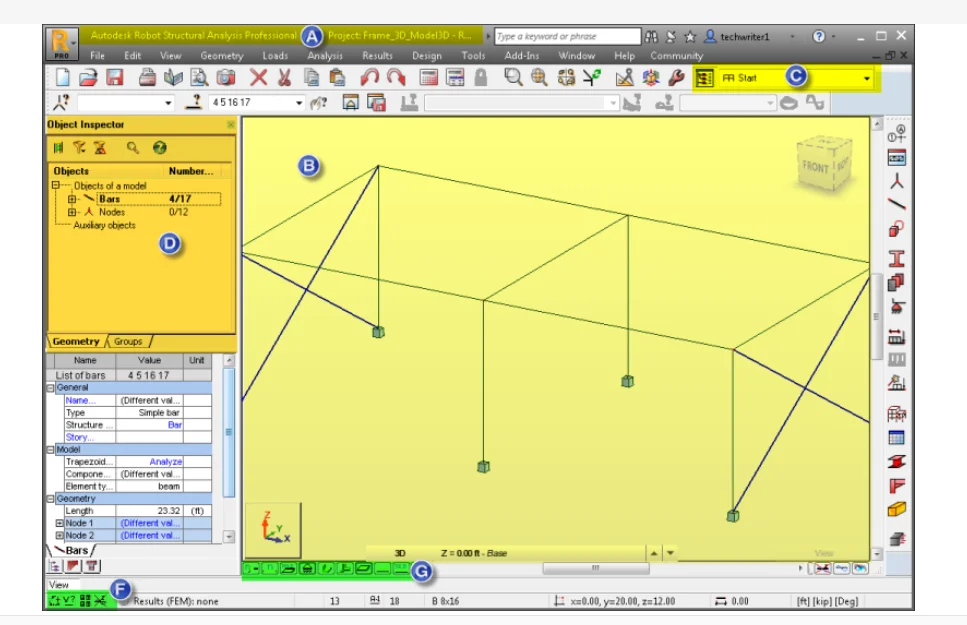Open the bar selection 4 5 16 17 dropdown

[299, 103]
